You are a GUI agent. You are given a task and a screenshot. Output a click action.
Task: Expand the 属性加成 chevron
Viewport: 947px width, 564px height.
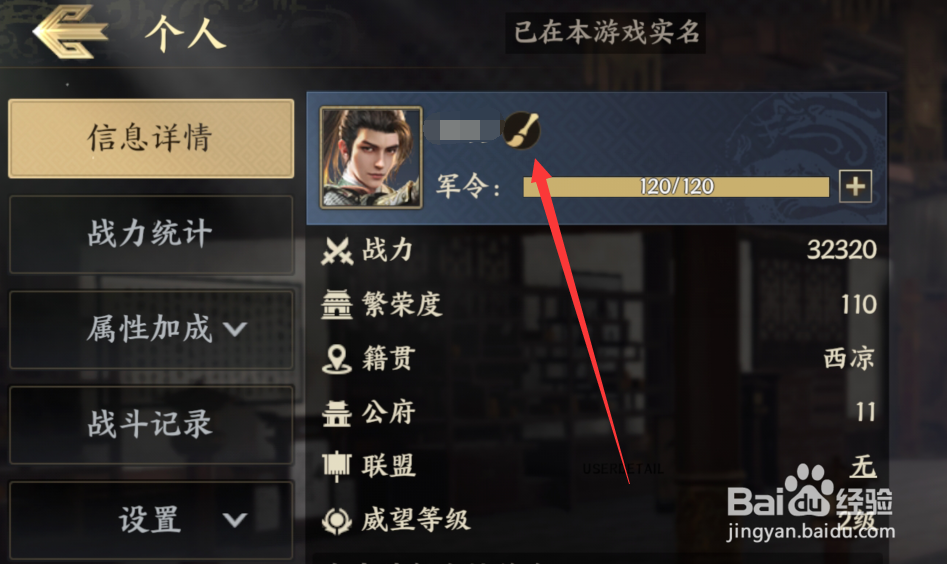tap(234, 330)
